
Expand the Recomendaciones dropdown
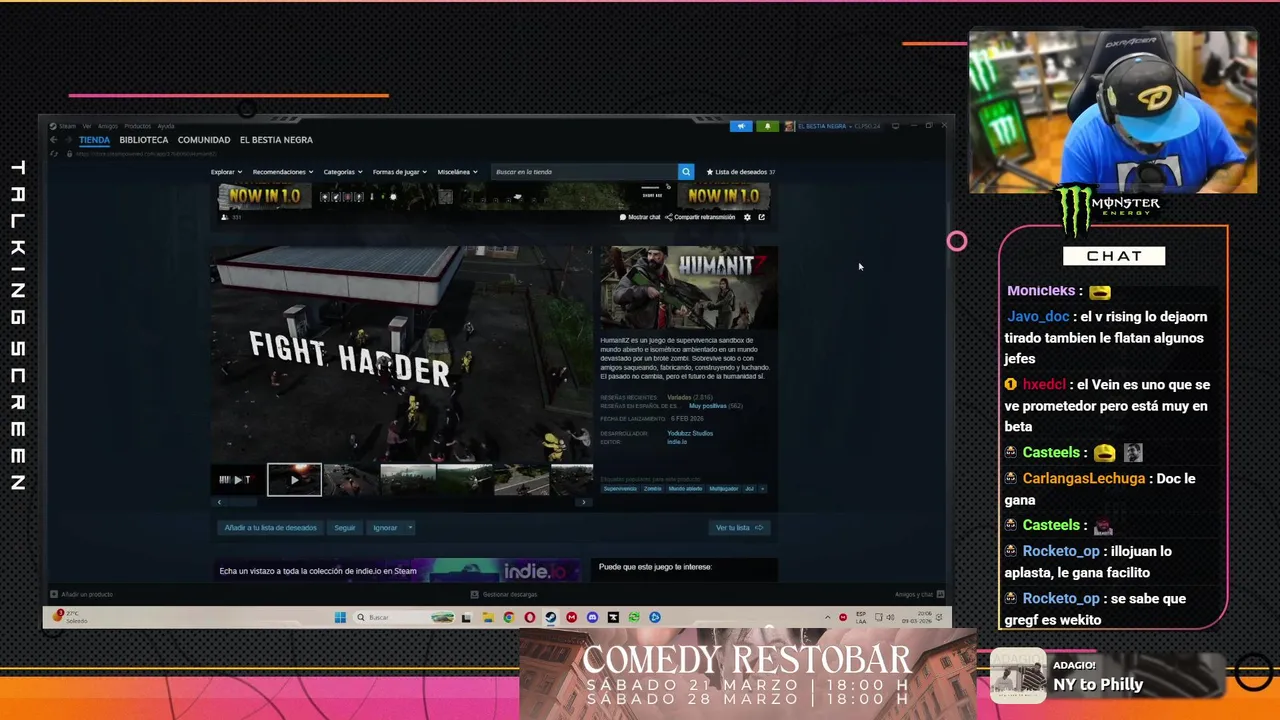[283, 172]
